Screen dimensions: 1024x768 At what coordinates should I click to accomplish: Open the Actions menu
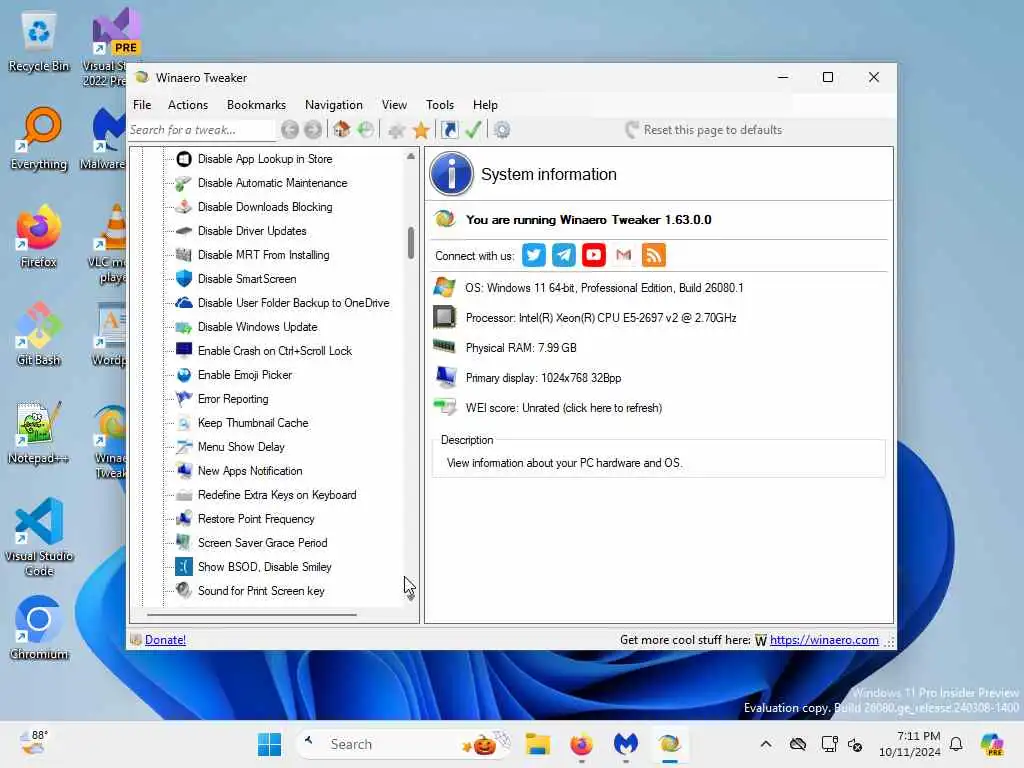[187, 104]
